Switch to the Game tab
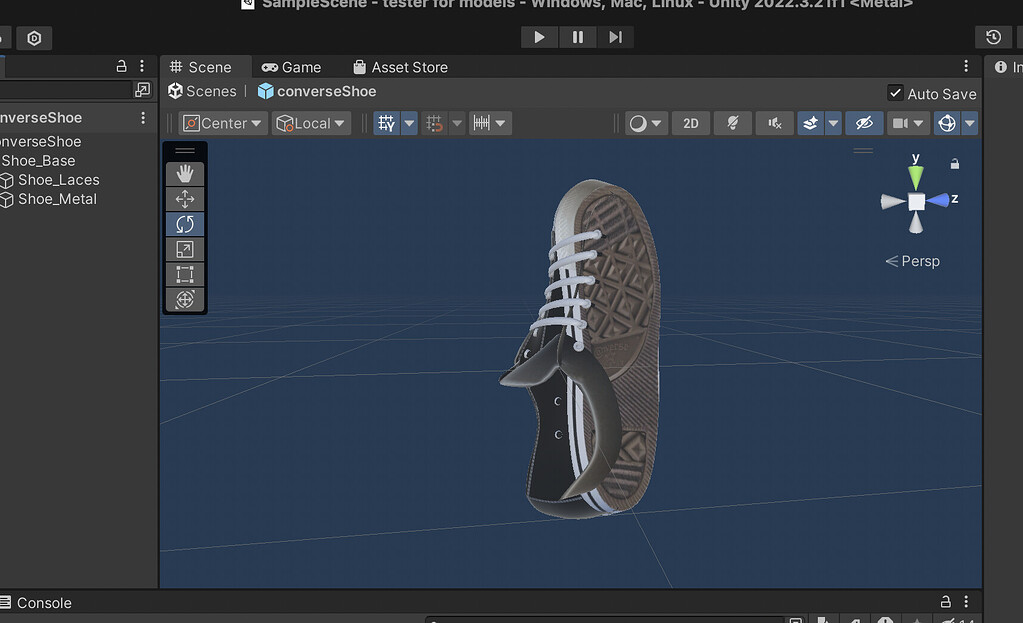This screenshot has height=623, width=1023. (293, 67)
